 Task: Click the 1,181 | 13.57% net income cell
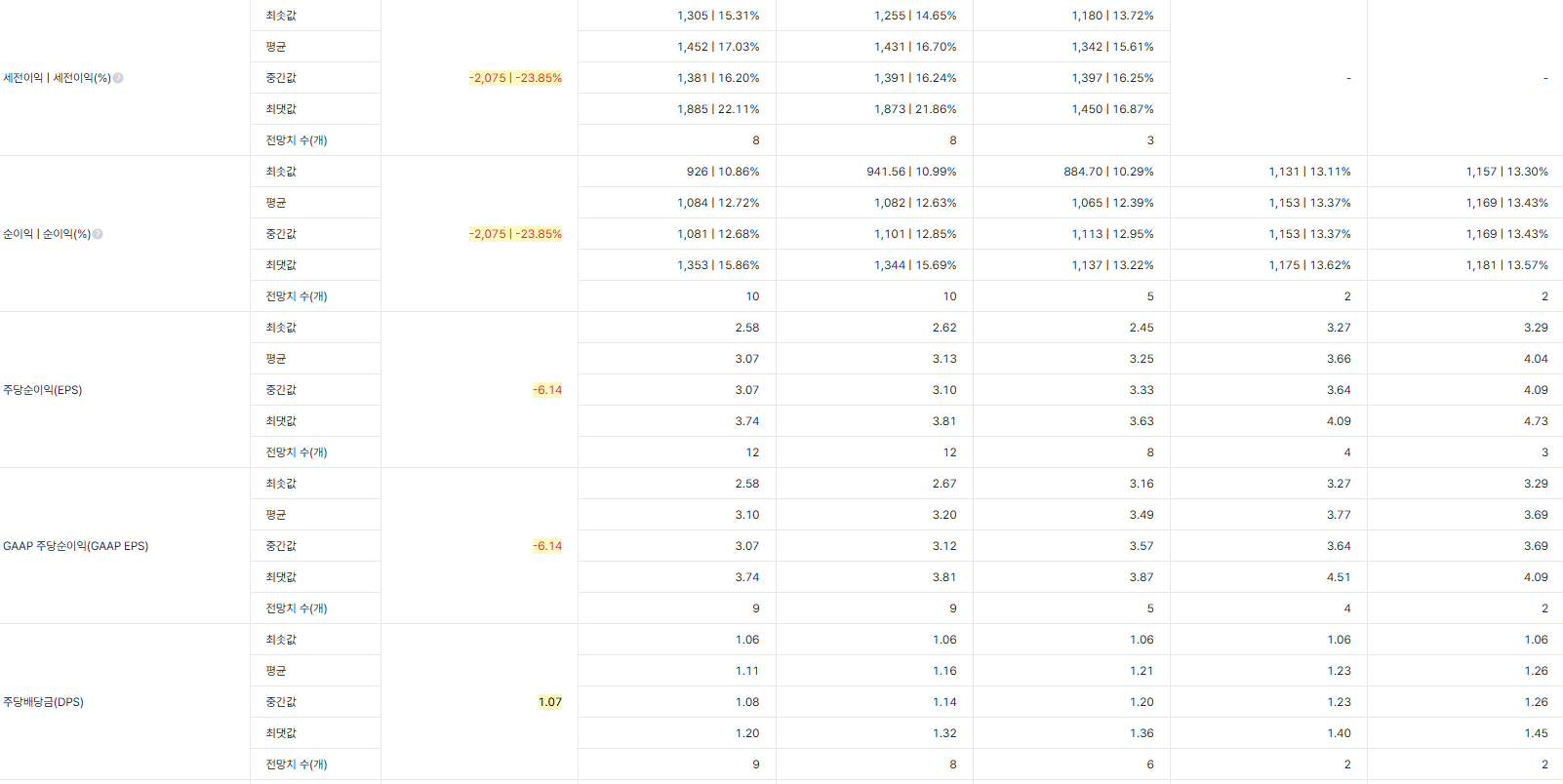point(1506,265)
